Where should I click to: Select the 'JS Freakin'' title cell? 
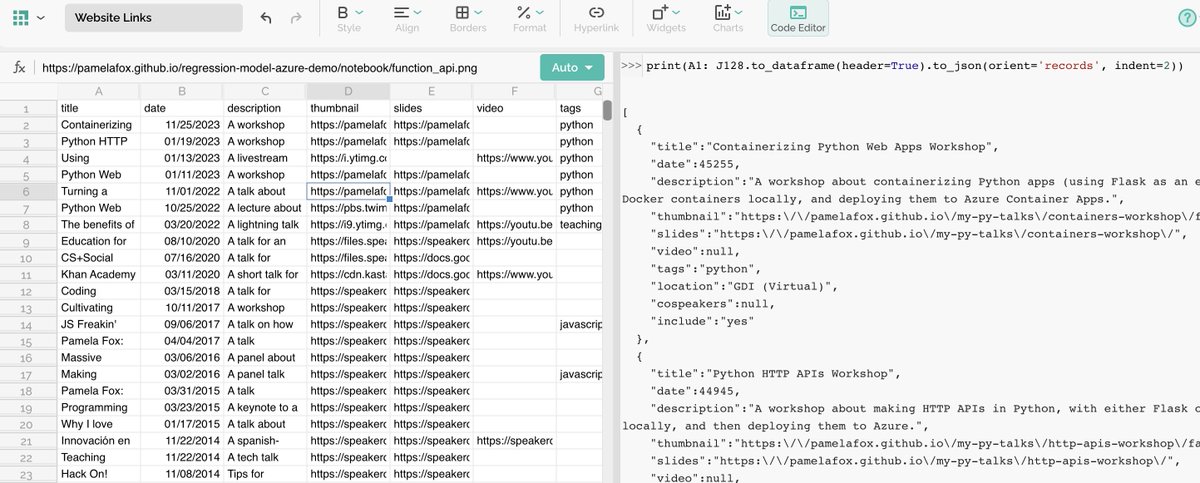pyautogui.click(x=98, y=324)
